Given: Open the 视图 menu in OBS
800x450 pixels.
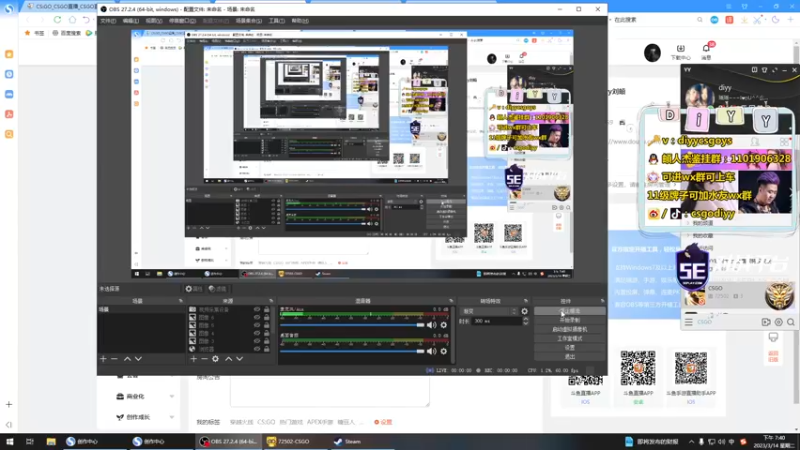Looking at the screenshot, I should (x=154, y=21).
